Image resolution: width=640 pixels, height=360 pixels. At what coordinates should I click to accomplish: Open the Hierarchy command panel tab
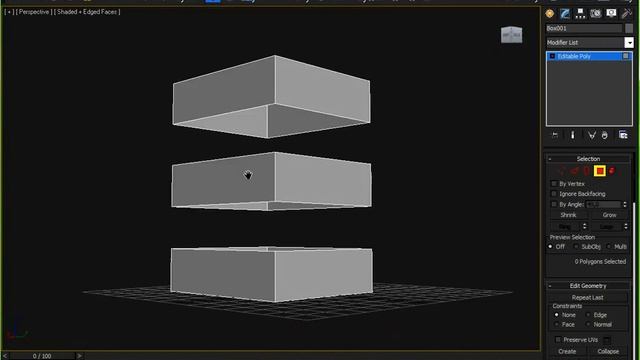point(580,13)
